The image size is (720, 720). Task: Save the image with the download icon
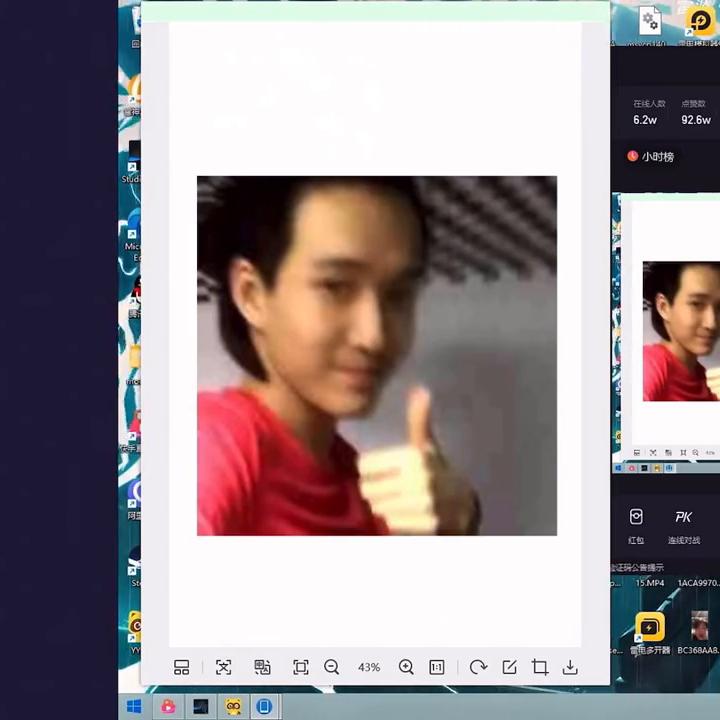570,667
